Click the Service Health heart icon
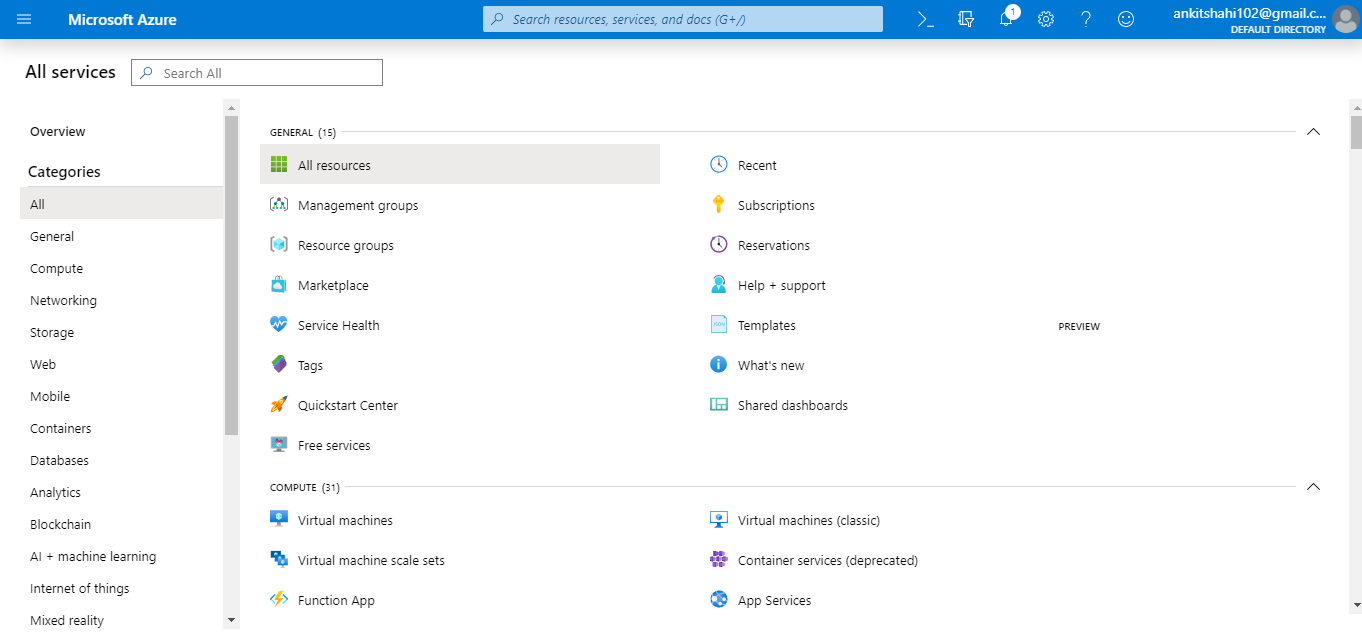Screen dimensions: 1362x633 tap(279, 325)
